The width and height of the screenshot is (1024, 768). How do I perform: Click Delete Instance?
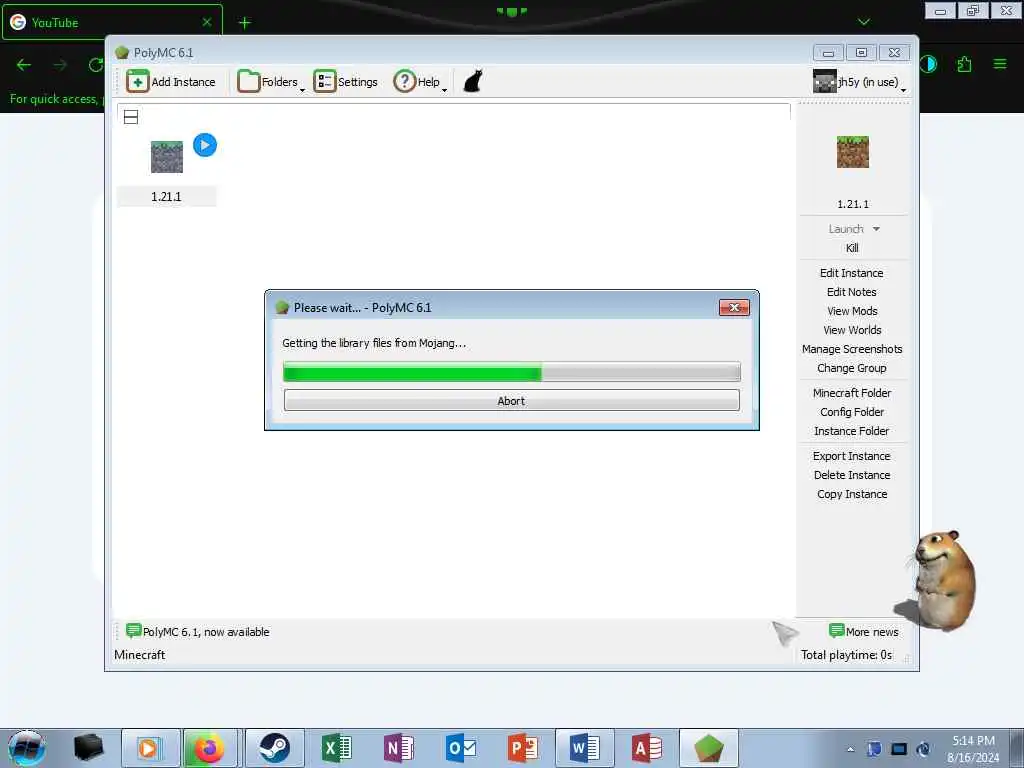(x=852, y=475)
